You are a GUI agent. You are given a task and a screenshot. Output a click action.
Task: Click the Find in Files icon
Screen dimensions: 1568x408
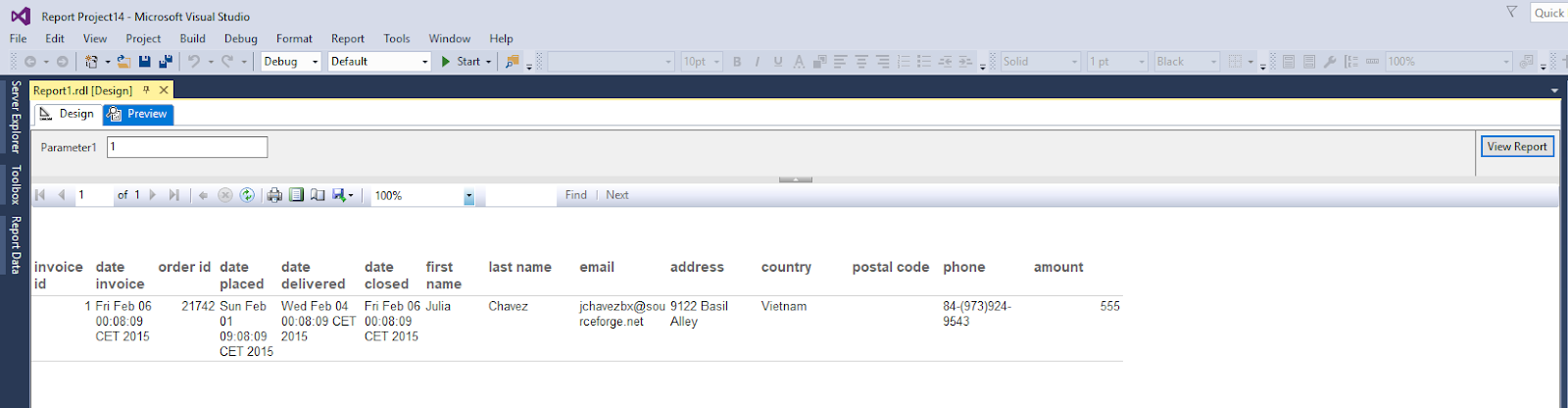[x=512, y=62]
